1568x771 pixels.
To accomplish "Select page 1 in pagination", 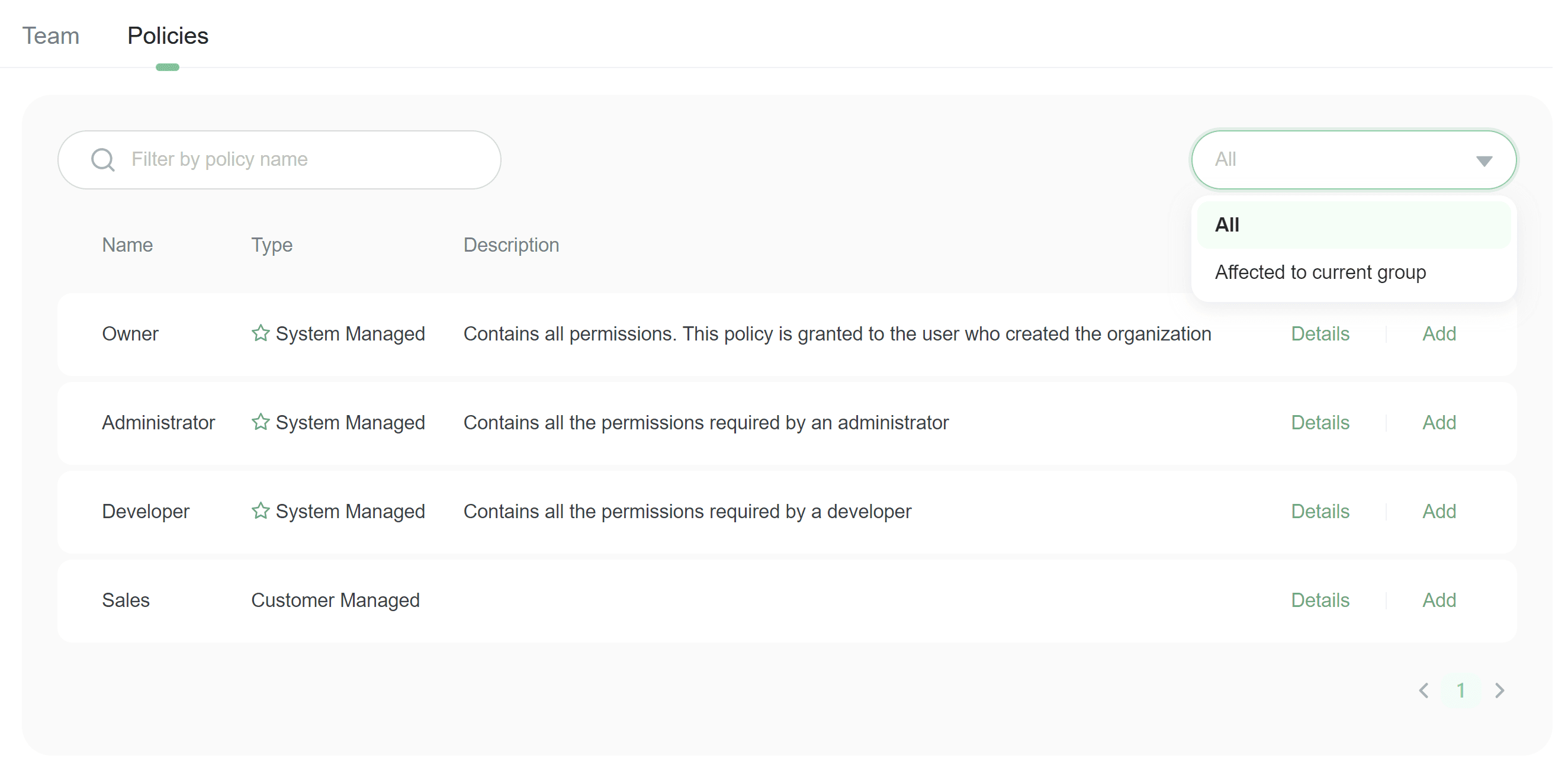I will point(1460,690).
